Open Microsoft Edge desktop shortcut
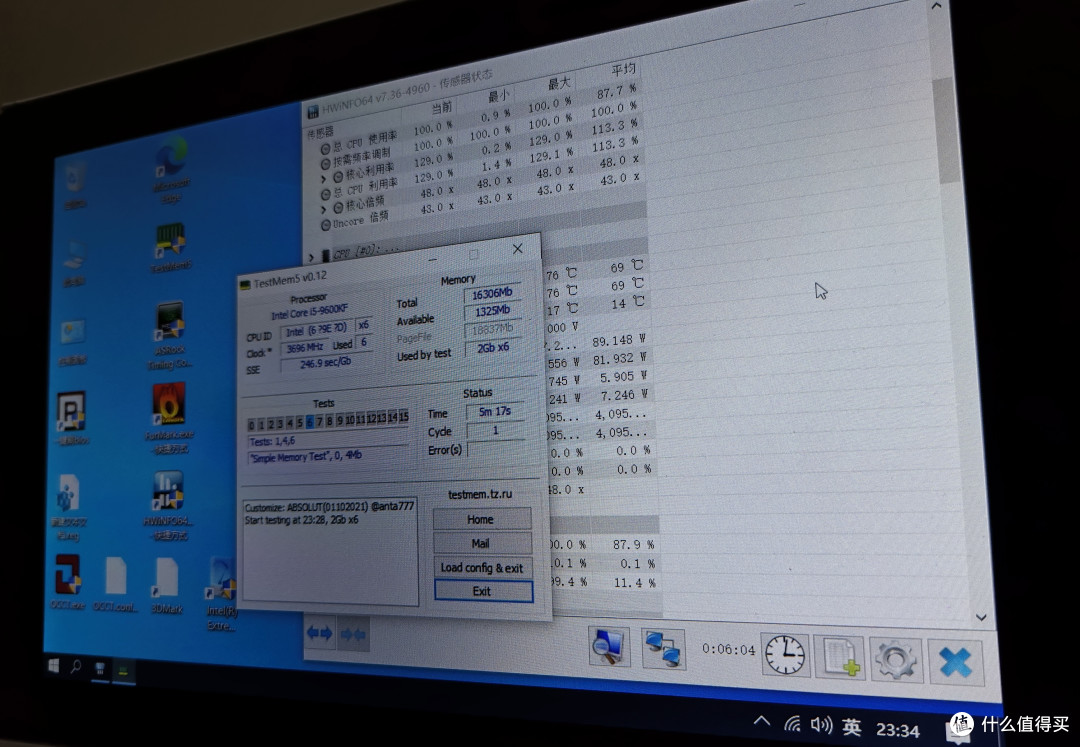This screenshot has width=1080, height=747. [171, 169]
